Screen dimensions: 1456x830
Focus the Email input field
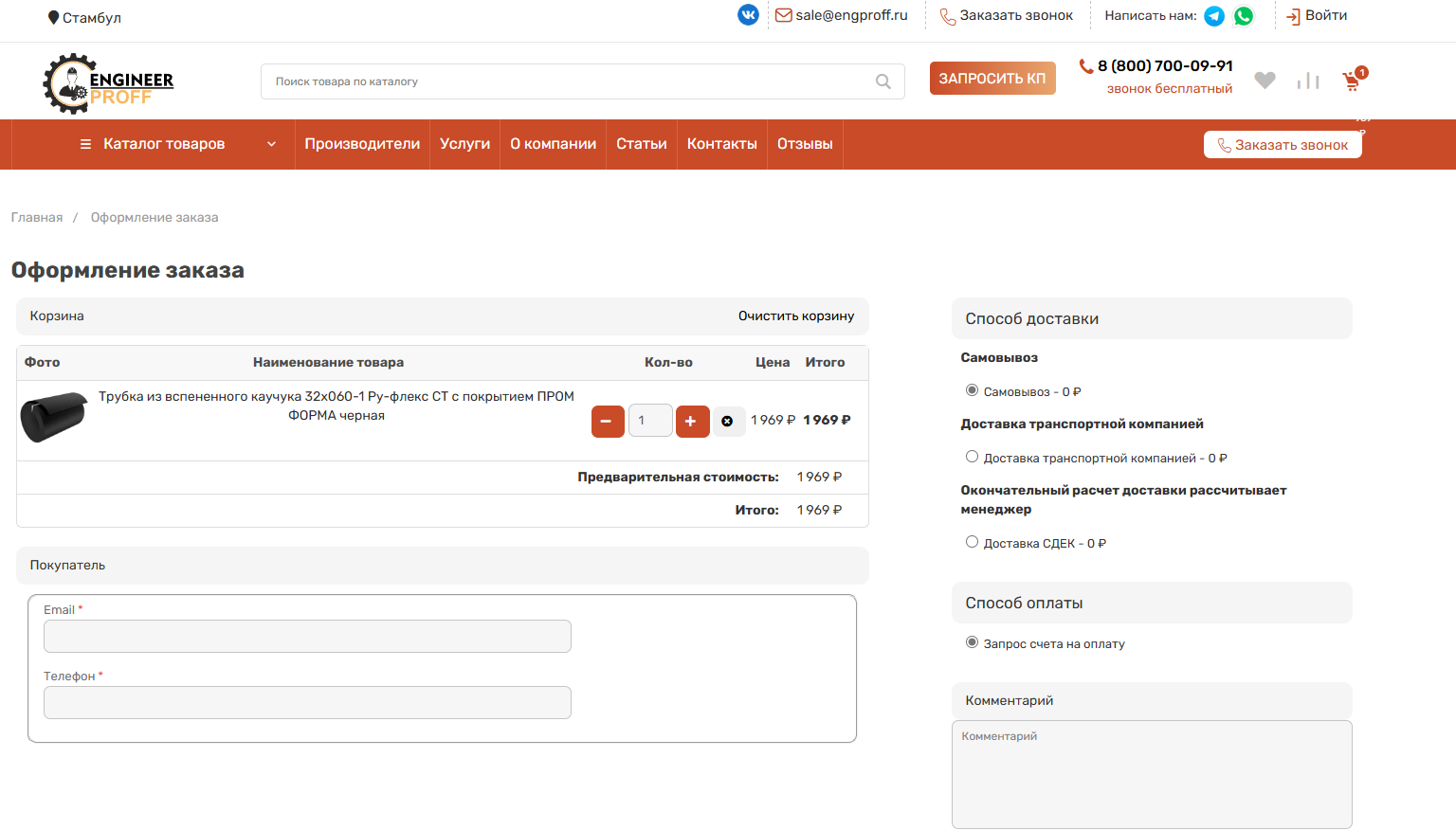pyautogui.click(x=307, y=636)
